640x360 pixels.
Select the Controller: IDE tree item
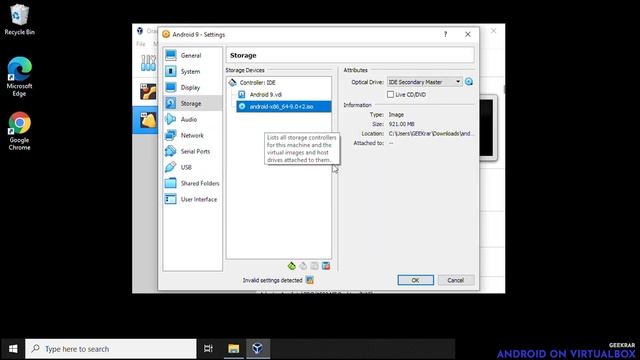tap(258, 82)
